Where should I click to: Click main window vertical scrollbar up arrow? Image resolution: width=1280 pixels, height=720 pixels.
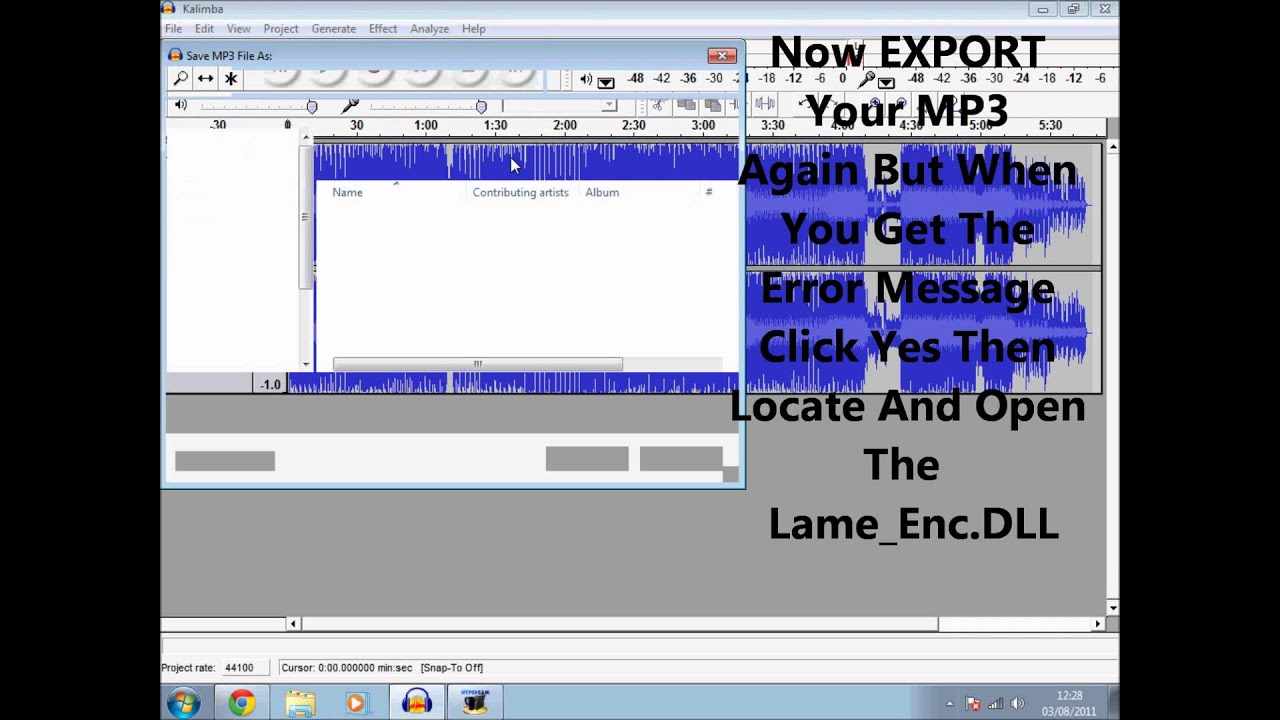point(1113,147)
